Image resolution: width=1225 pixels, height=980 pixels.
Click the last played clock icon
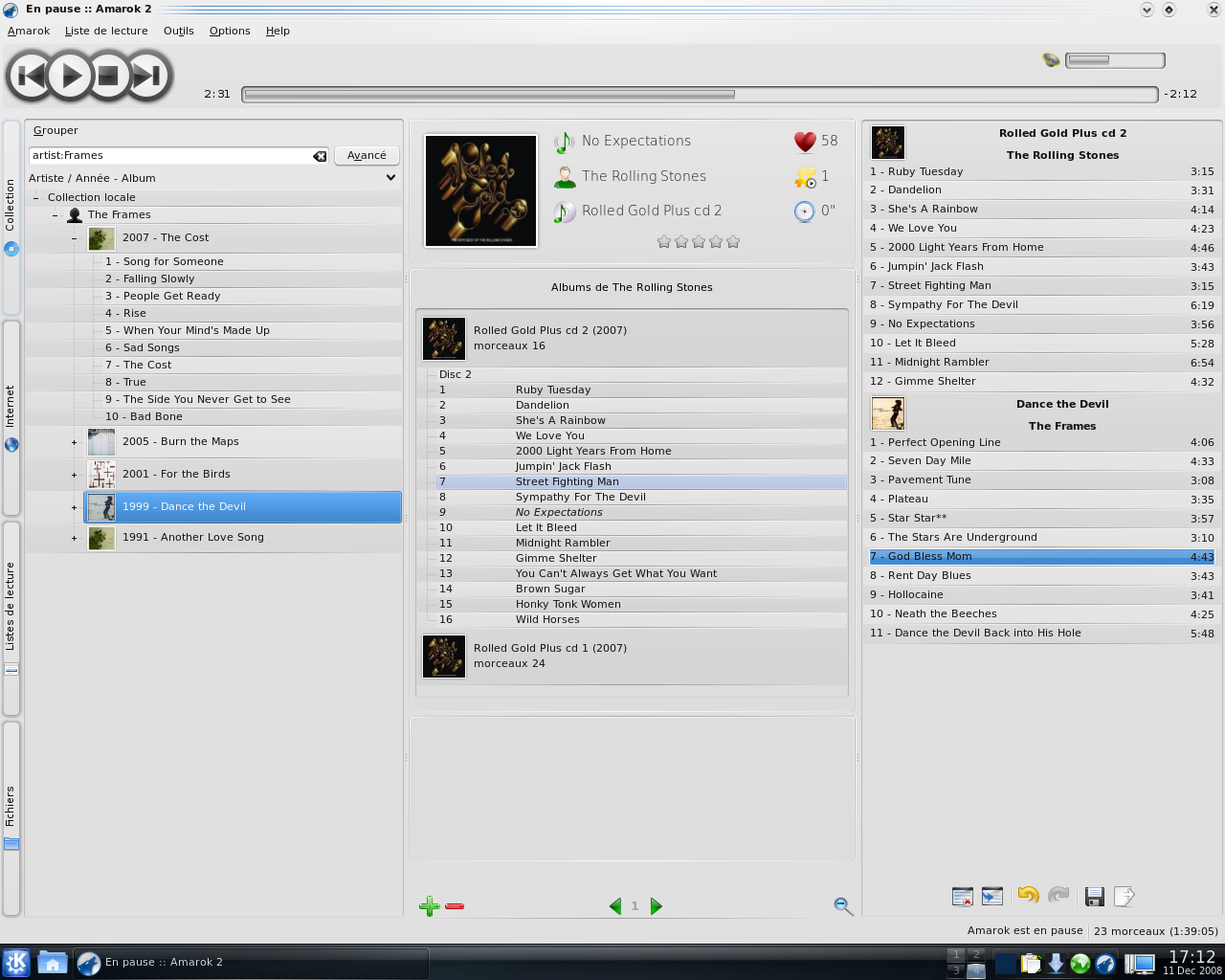805,212
